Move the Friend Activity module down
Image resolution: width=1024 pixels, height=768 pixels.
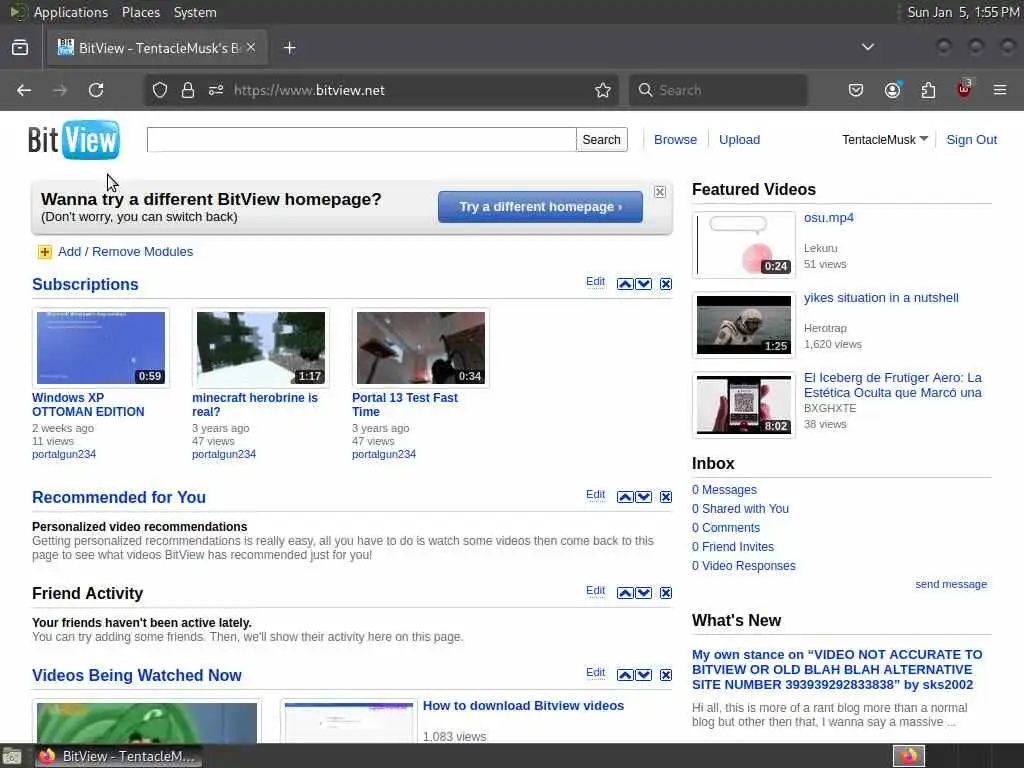coord(644,593)
